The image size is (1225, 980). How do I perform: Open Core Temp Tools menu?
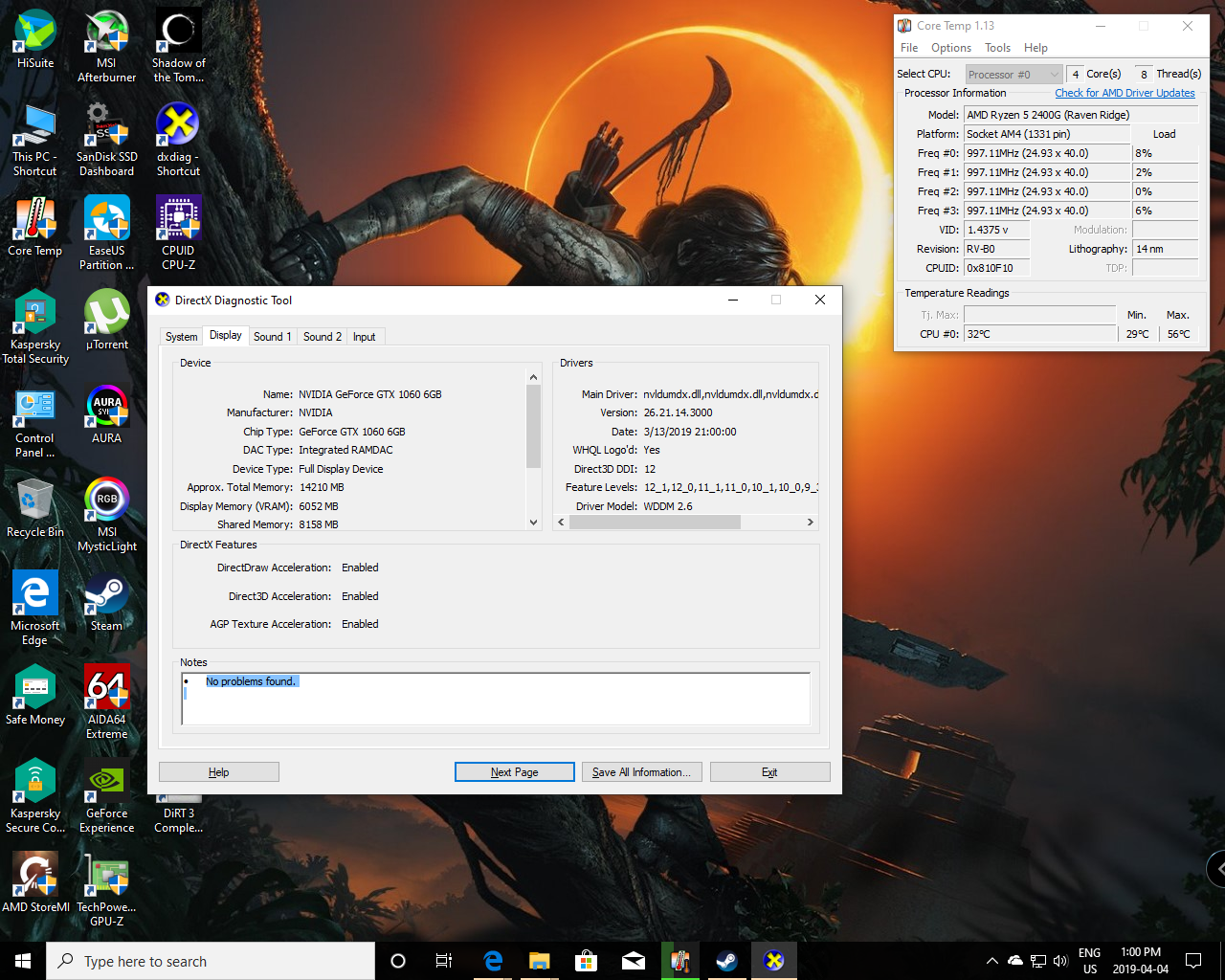(x=997, y=48)
